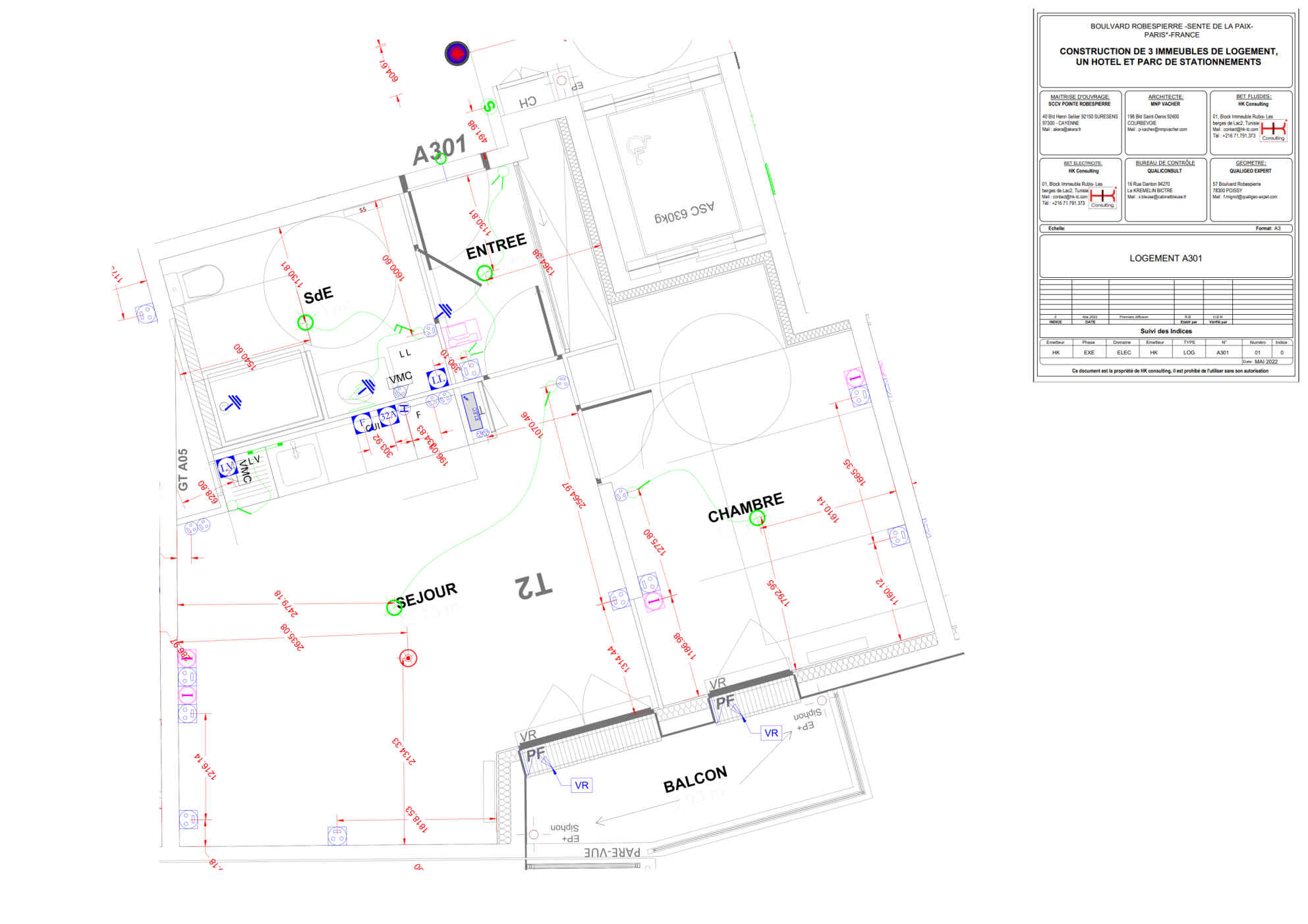Click the blue LV socket symbol
The height and width of the screenshot is (924, 1308).
[x=227, y=467]
